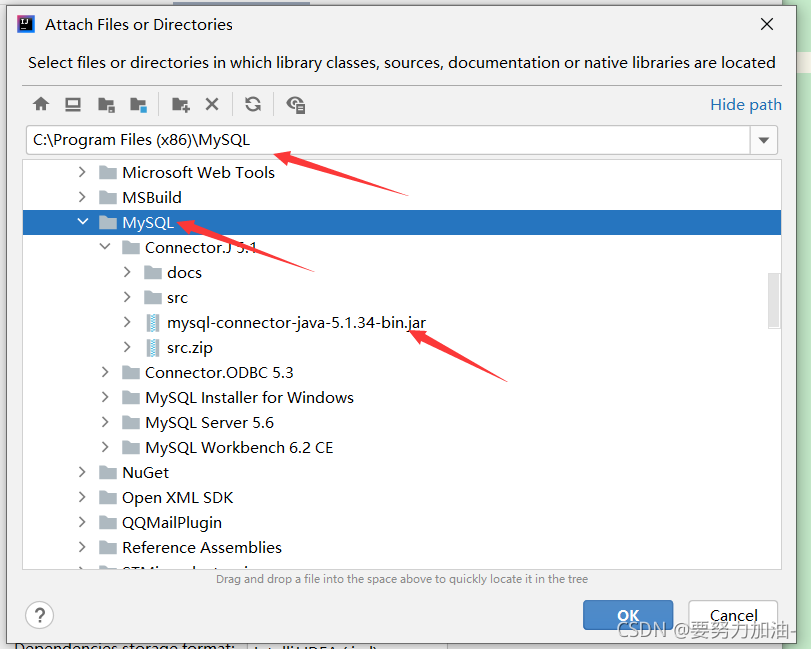Expand Microsoft Web Tools folder
This screenshot has width=811, height=649.
[82, 172]
